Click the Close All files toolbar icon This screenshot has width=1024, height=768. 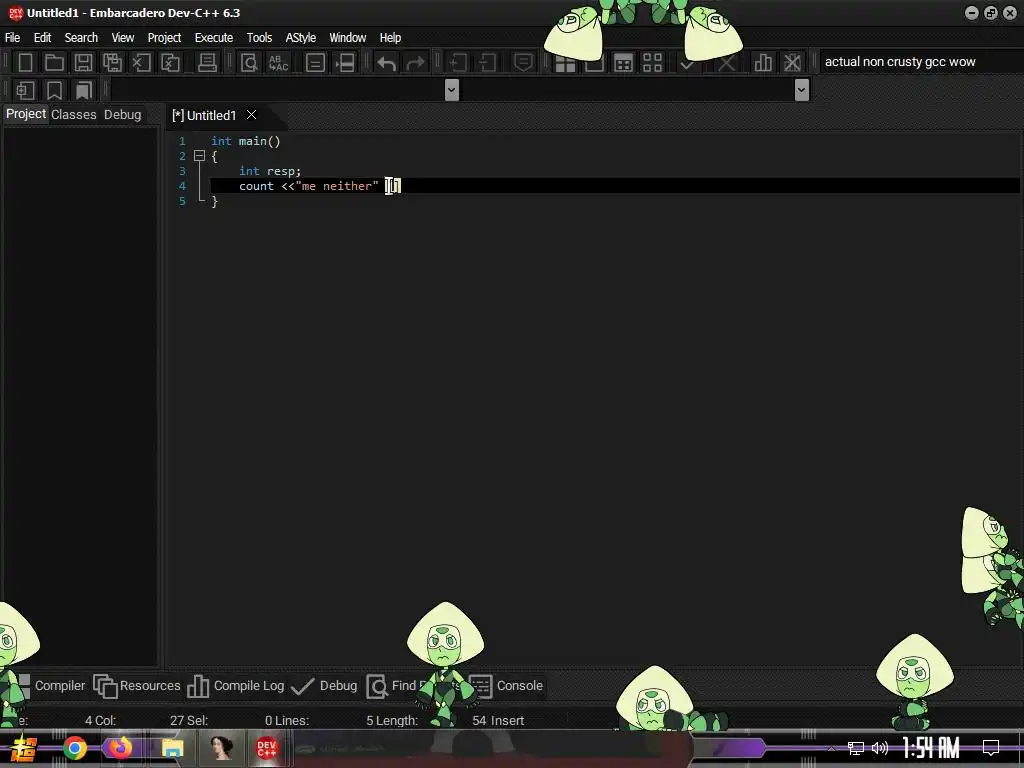pyautogui.click(x=170, y=63)
